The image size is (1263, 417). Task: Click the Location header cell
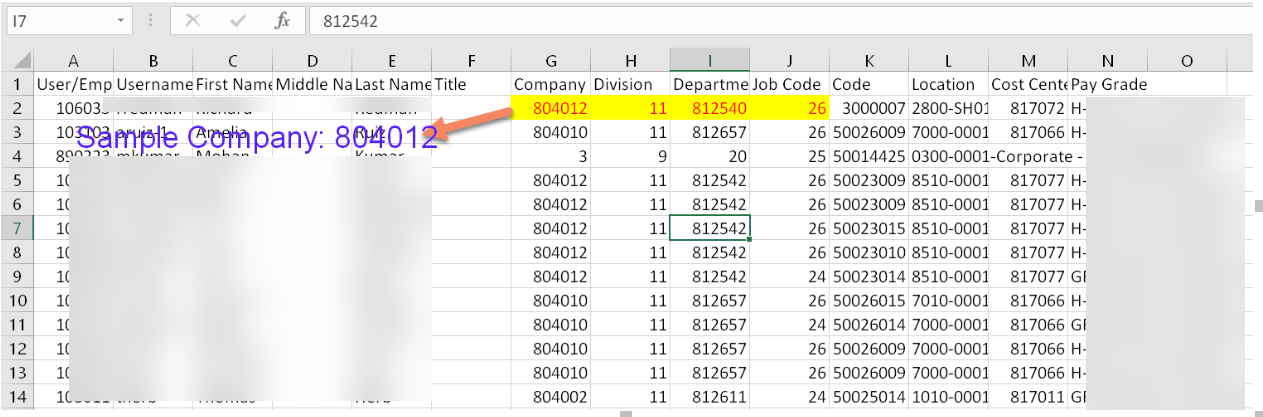(x=948, y=85)
